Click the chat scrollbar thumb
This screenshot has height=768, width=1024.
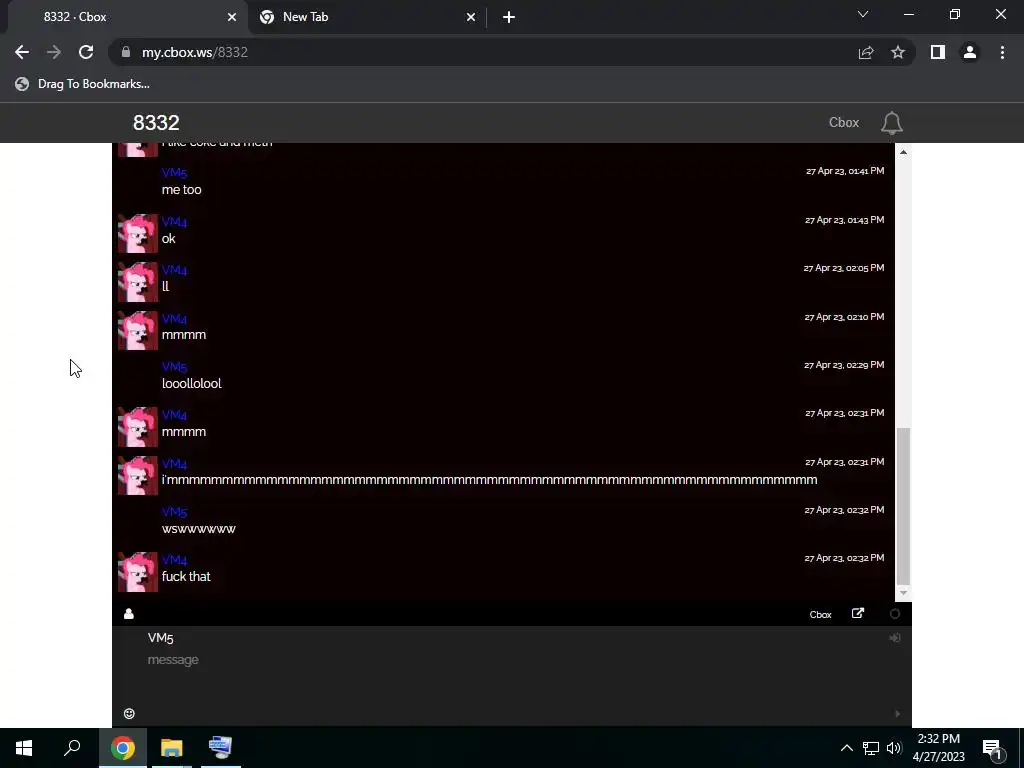click(x=903, y=505)
